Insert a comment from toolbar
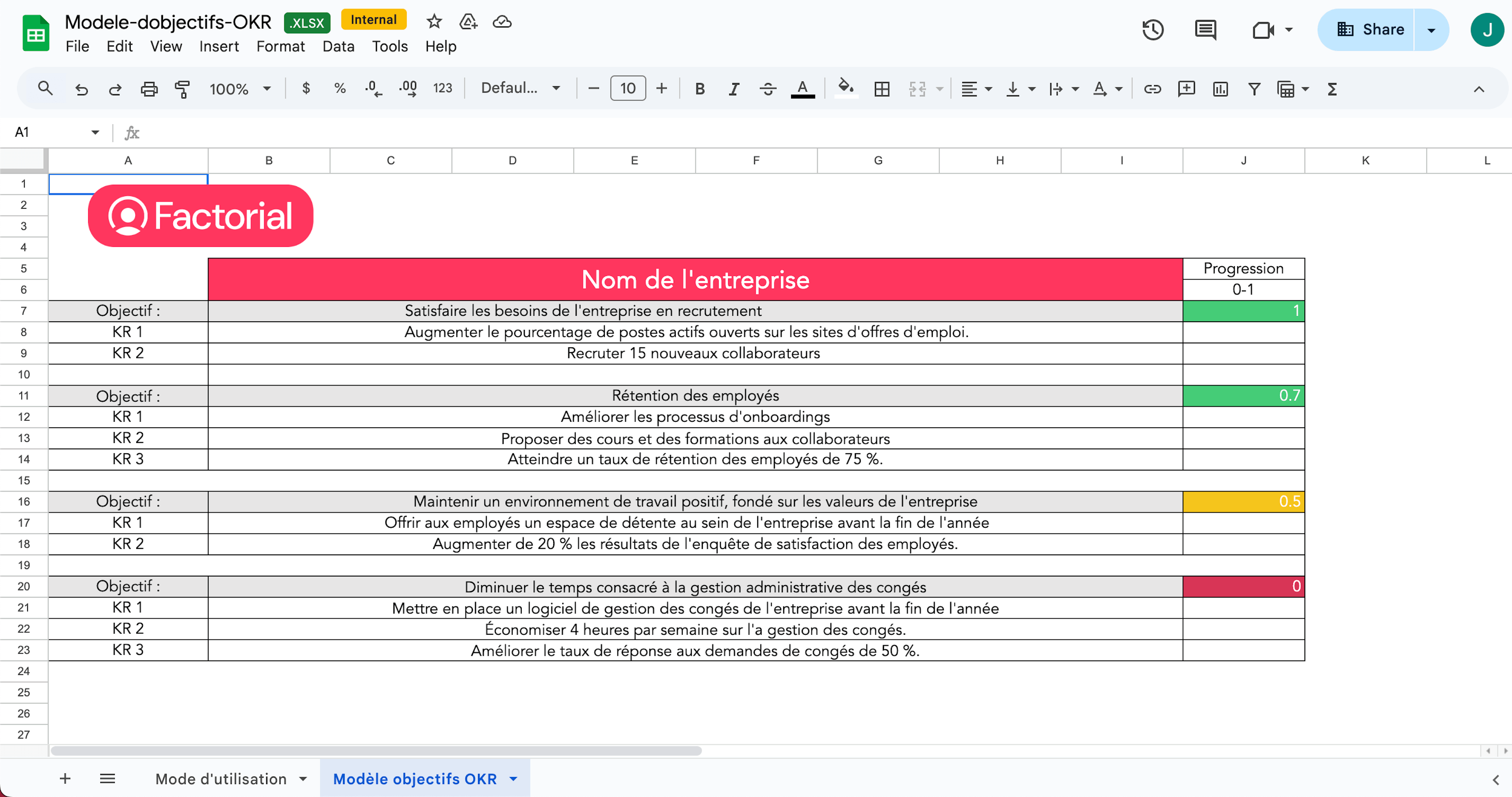Viewport: 1512px width, 797px height. pyautogui.click(x=1186, y=89)
